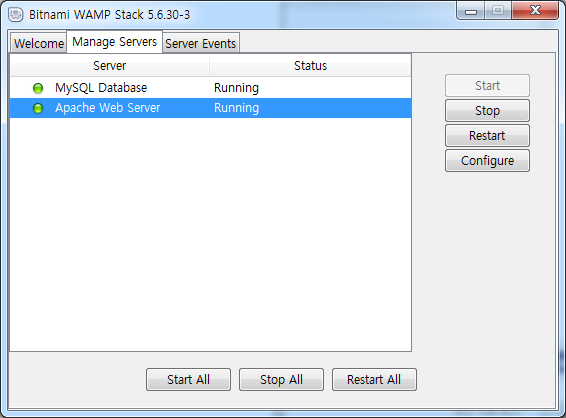566x418 pixels.
Task: Click the Start All button
Action: 188,379
